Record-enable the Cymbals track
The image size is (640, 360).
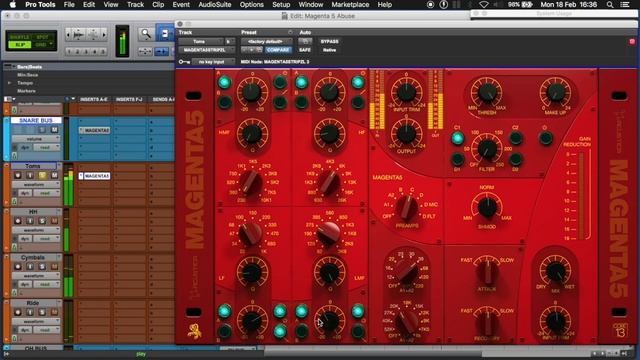tap(18, 267)
